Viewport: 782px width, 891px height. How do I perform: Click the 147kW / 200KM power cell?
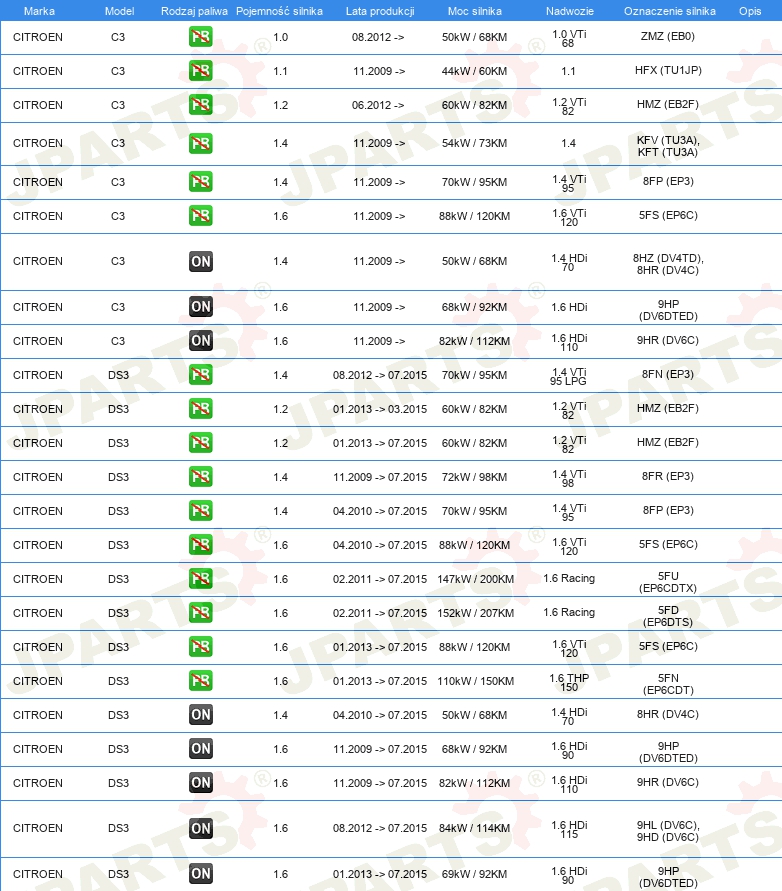click(x=475, y=579)
